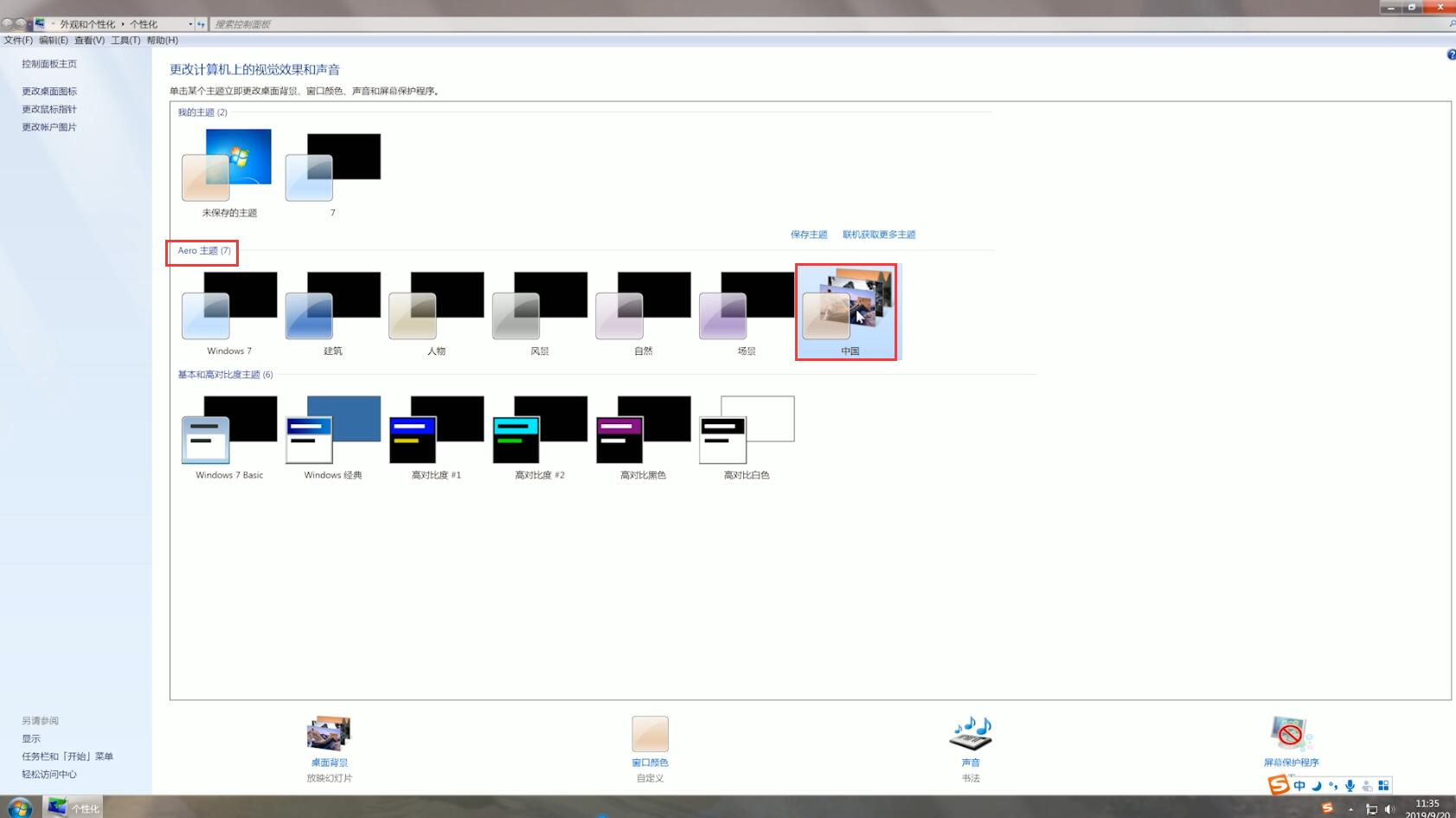Open the 文件(F) menu
Image resolution: width=1456 pixels, height=818 pixels.
tap(18, 41)
